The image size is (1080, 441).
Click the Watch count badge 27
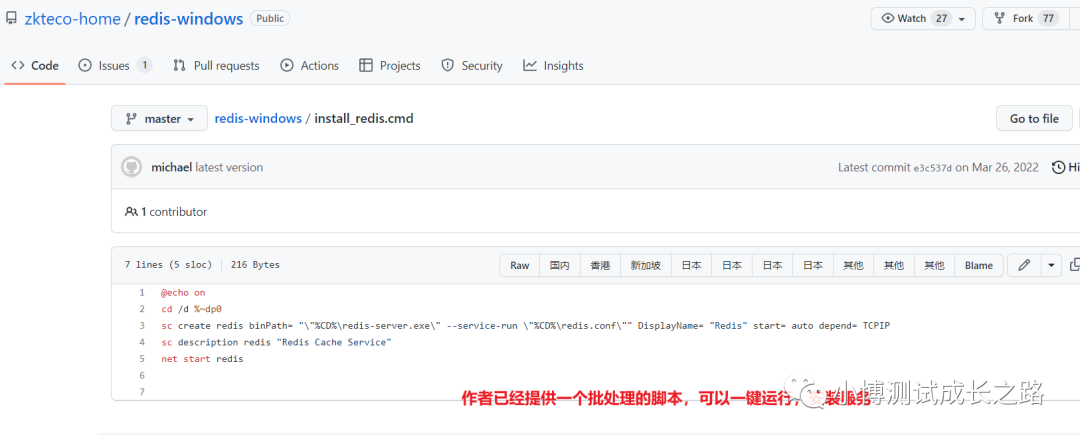(x=941, y=19)
